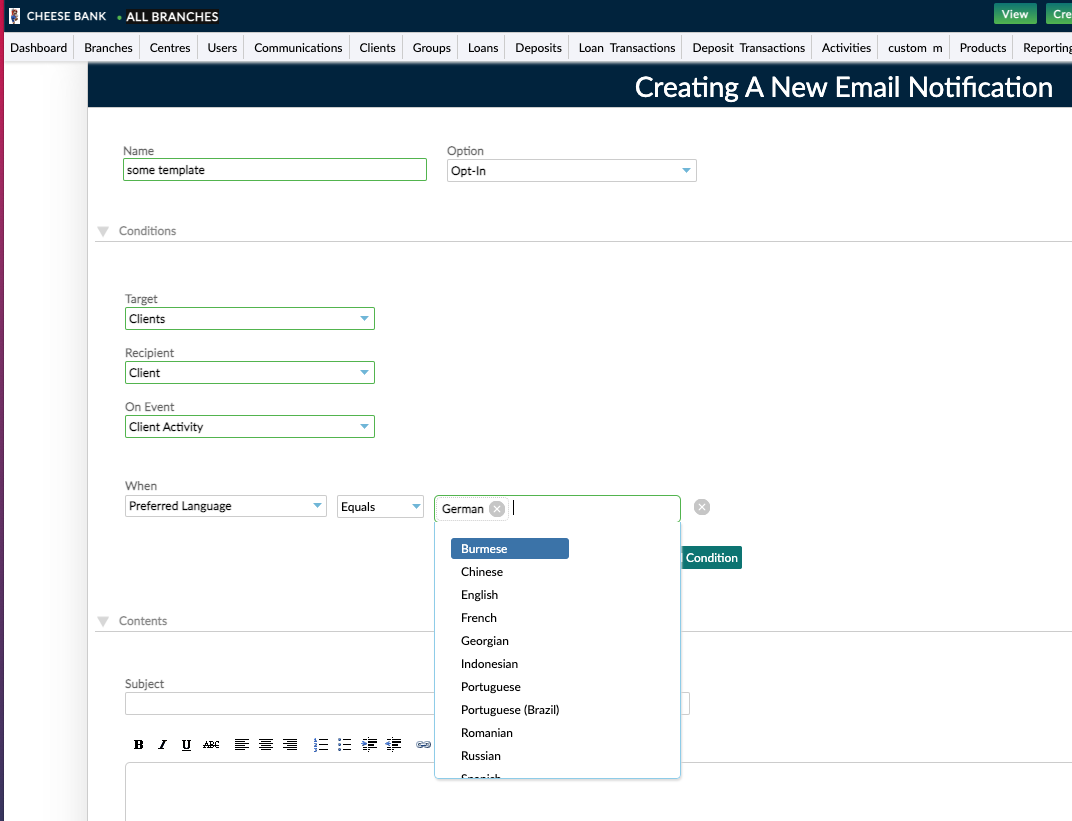Toggle bold formatting in the email editor
Viewport: 1072px width, 821px height.
point(138,744)
